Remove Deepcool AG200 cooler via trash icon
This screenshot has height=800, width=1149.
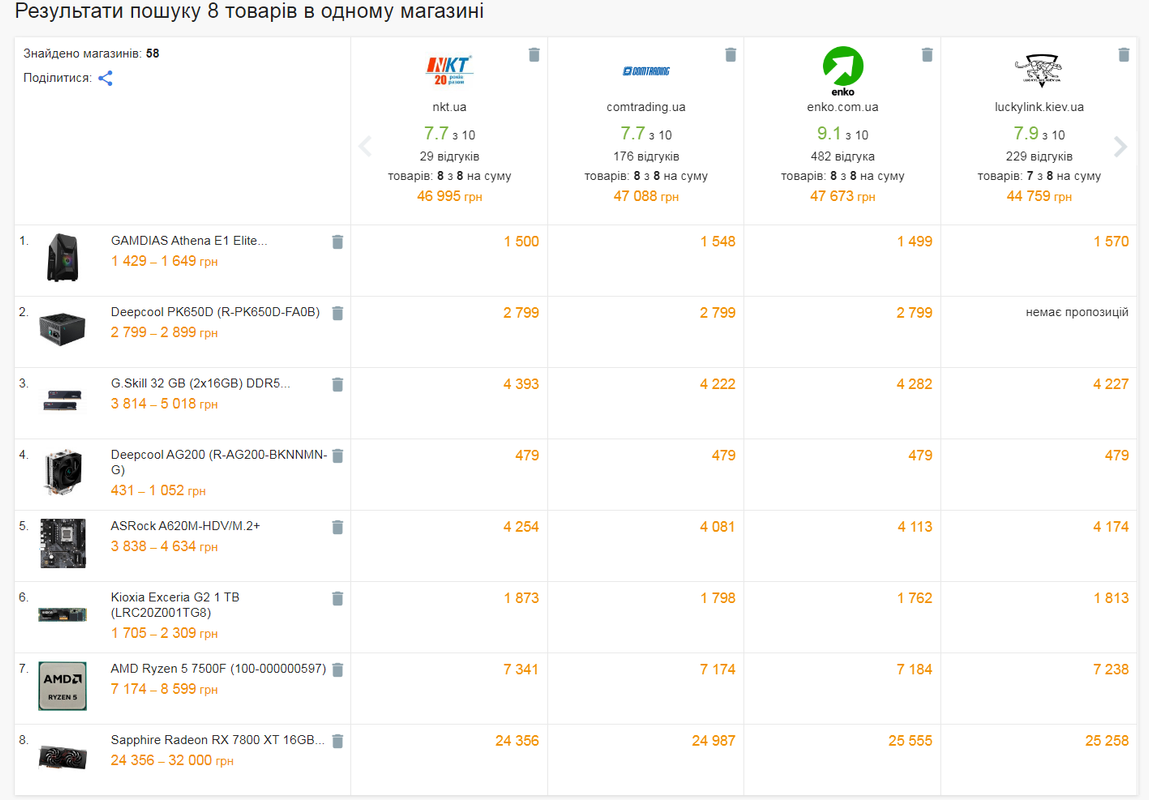(x=338, y=456)
